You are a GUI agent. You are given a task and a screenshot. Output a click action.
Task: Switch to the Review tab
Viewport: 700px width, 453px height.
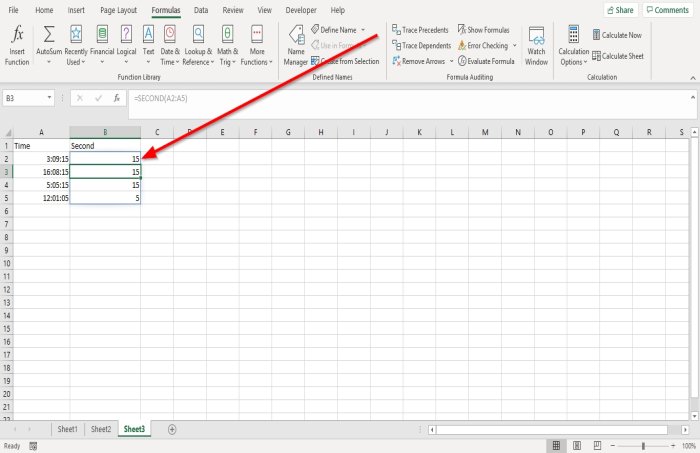233,10
